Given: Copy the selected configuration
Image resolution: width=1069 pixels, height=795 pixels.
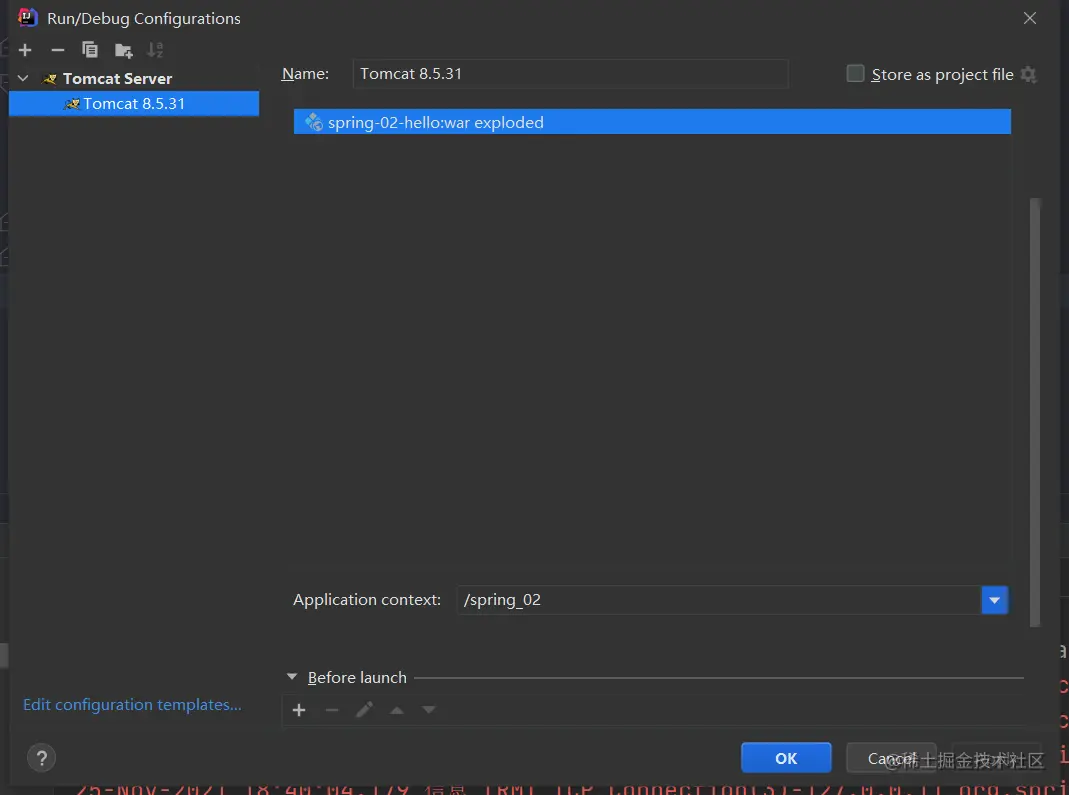Looking at the screenshot, I should point(90,50).
